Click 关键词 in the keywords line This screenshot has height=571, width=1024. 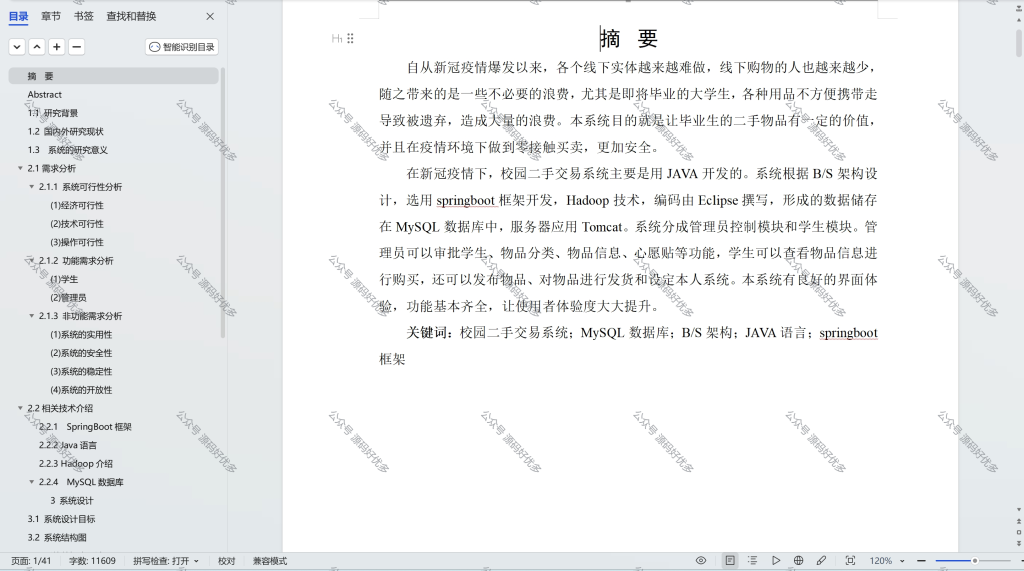[x=426, y=333]
